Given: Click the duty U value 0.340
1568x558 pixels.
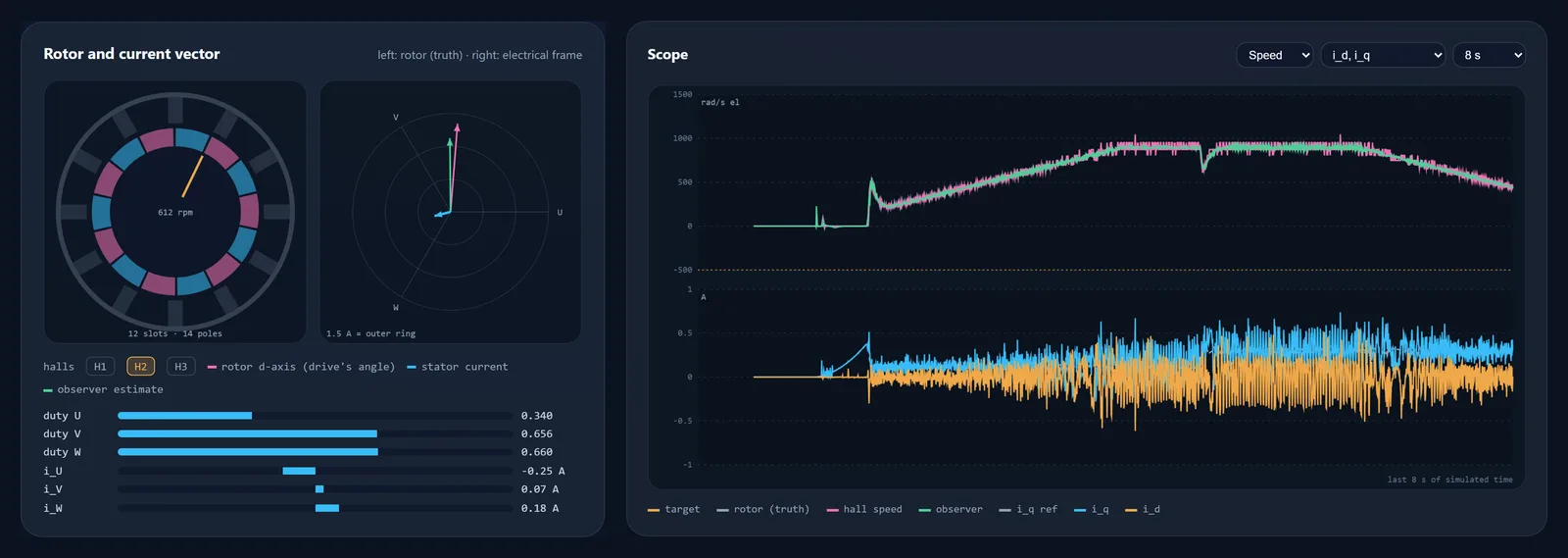Looking at the screenshot, I should coord(537,416).
